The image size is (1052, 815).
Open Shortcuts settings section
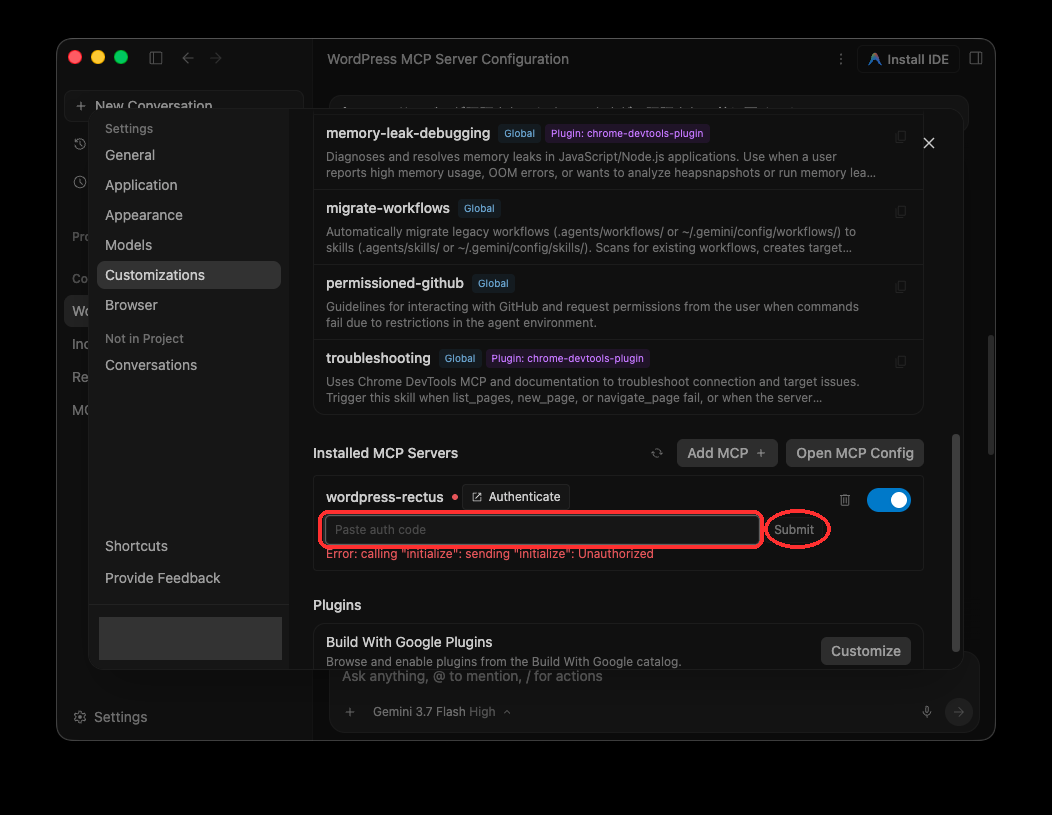(x=189, y=546)
